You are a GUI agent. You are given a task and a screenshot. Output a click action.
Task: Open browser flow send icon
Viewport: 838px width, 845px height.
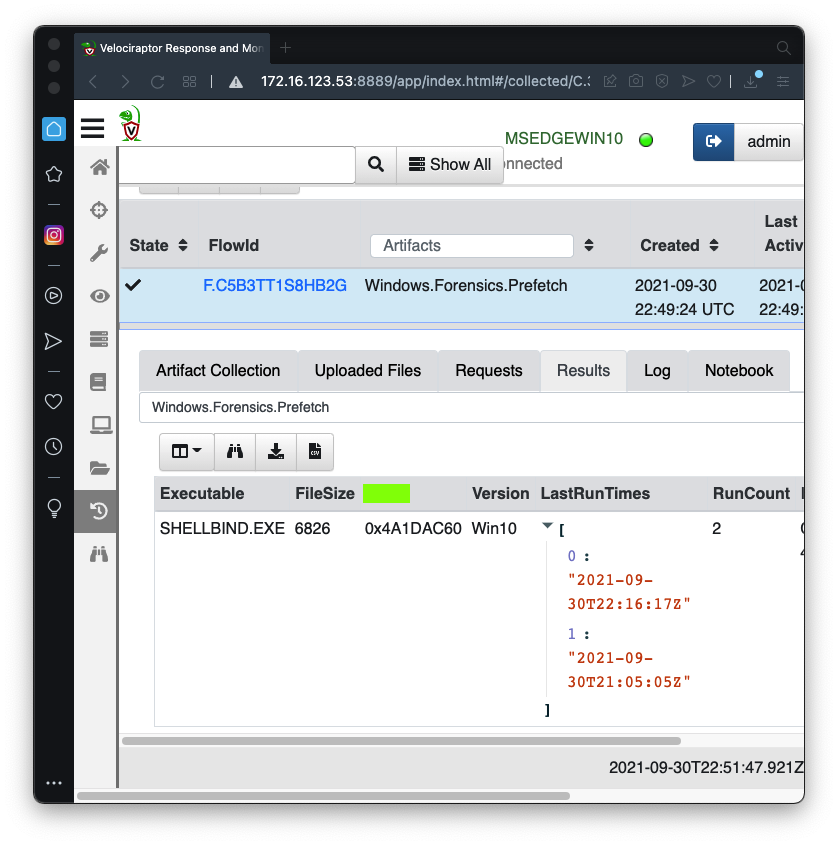pos(53,341)
